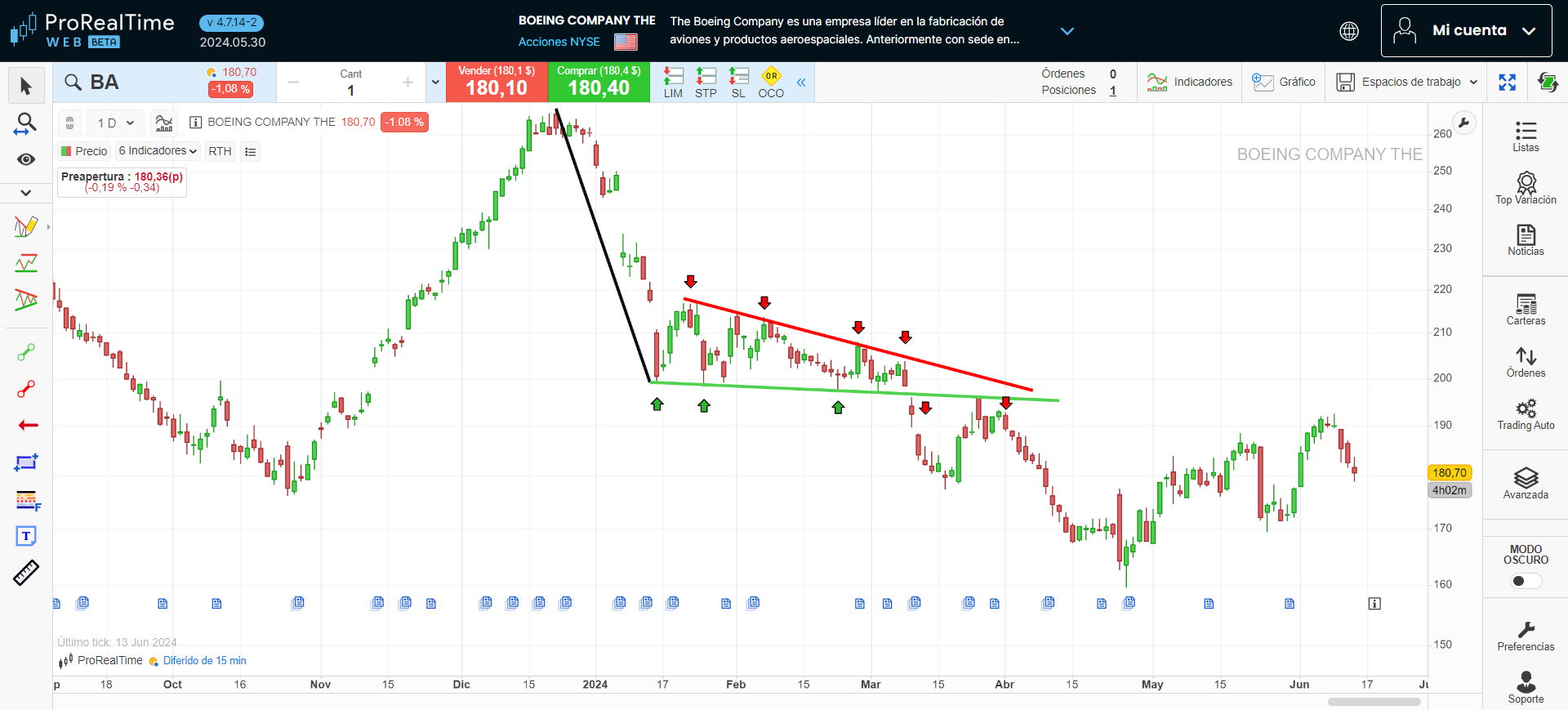Choose the text annotation tool
The height and width of the screenshot is (710, 1568).
[26, 536]
